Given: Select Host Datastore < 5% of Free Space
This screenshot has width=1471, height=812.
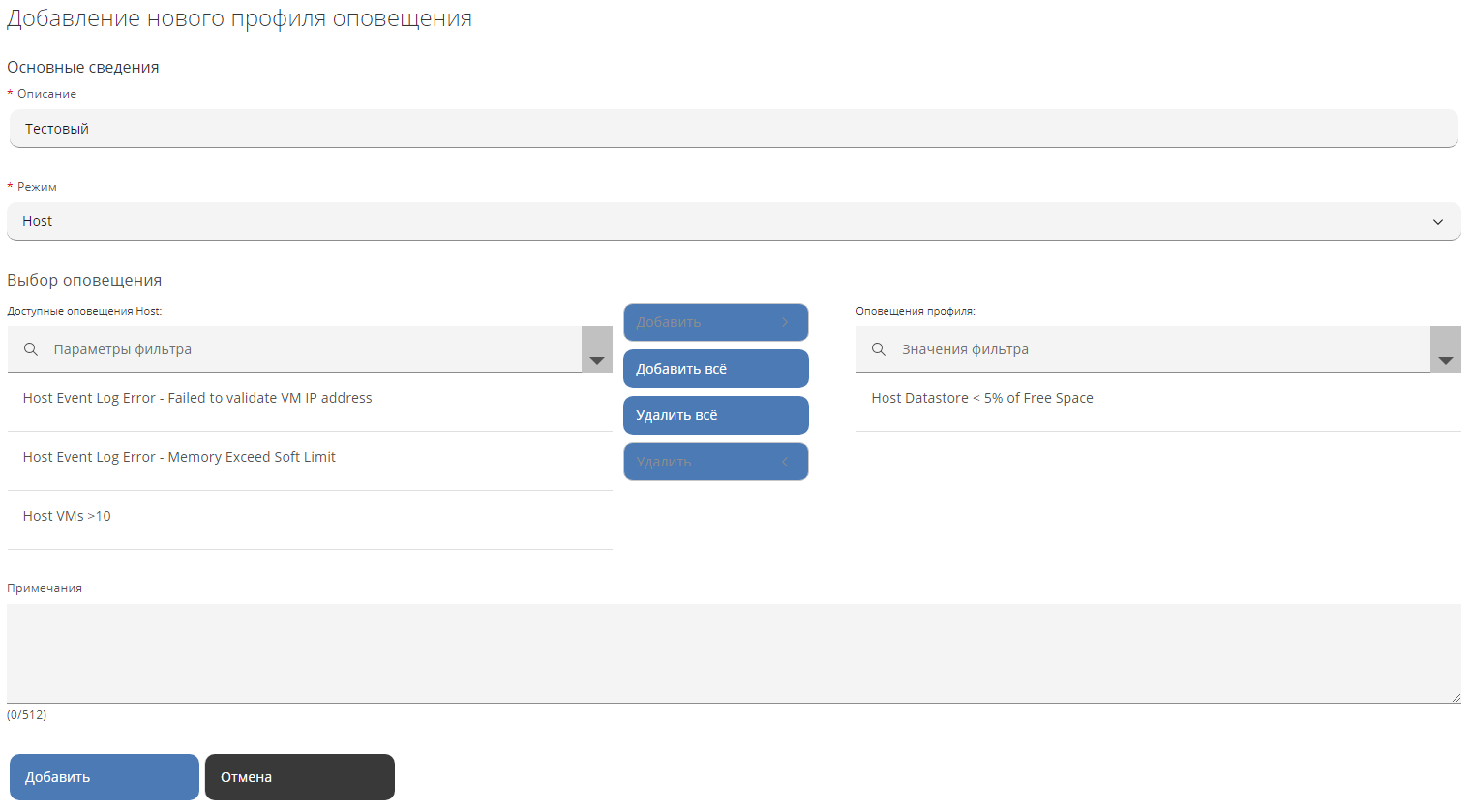Looking at the screenshot, I should tap(981, 398).
